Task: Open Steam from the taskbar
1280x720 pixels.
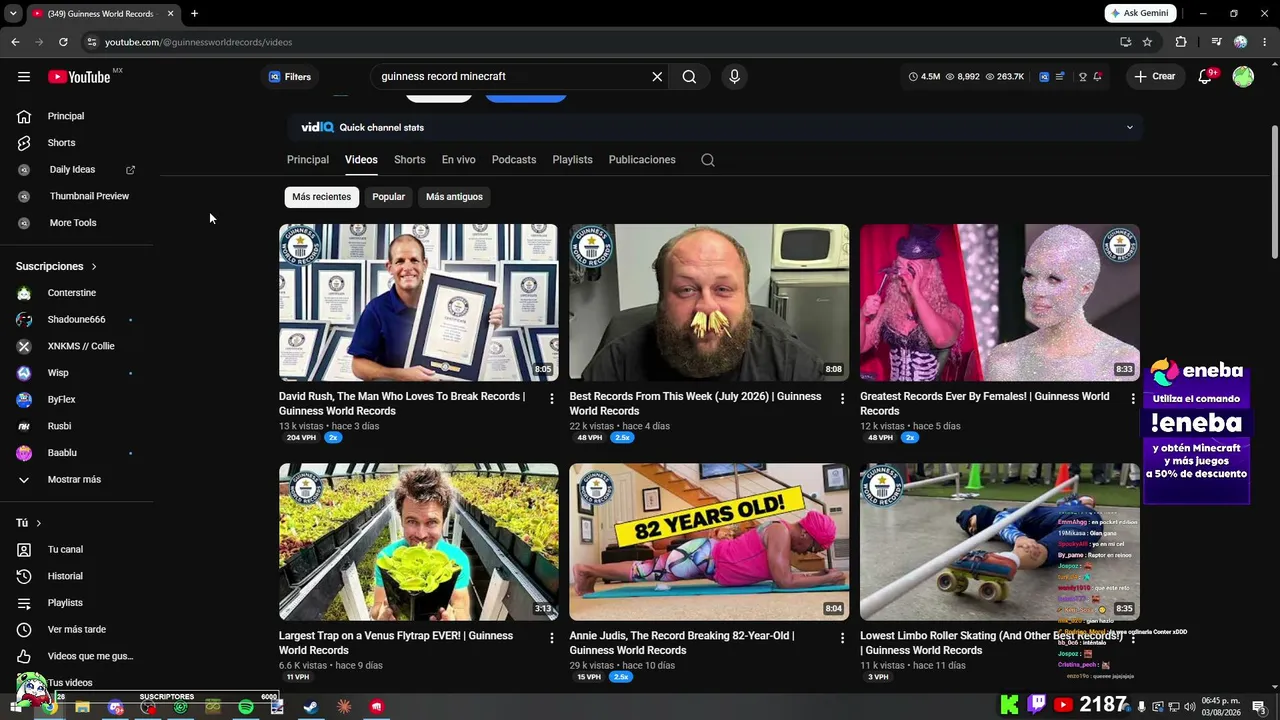Action: [311, 707]
